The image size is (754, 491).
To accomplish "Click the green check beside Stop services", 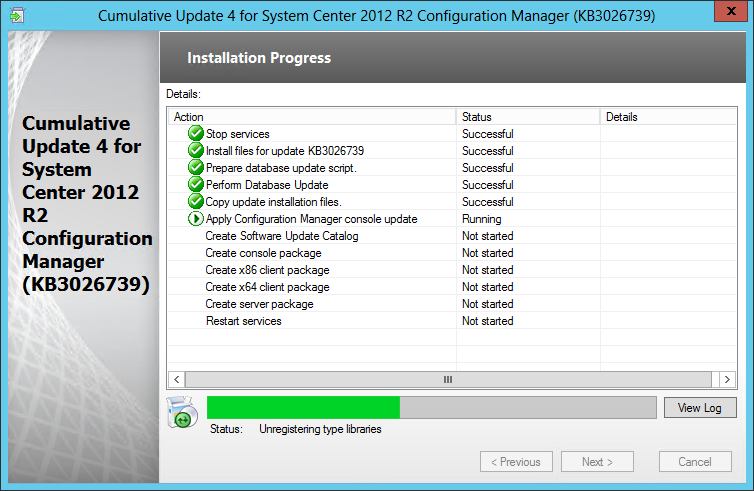I will [x=196, y=133].
